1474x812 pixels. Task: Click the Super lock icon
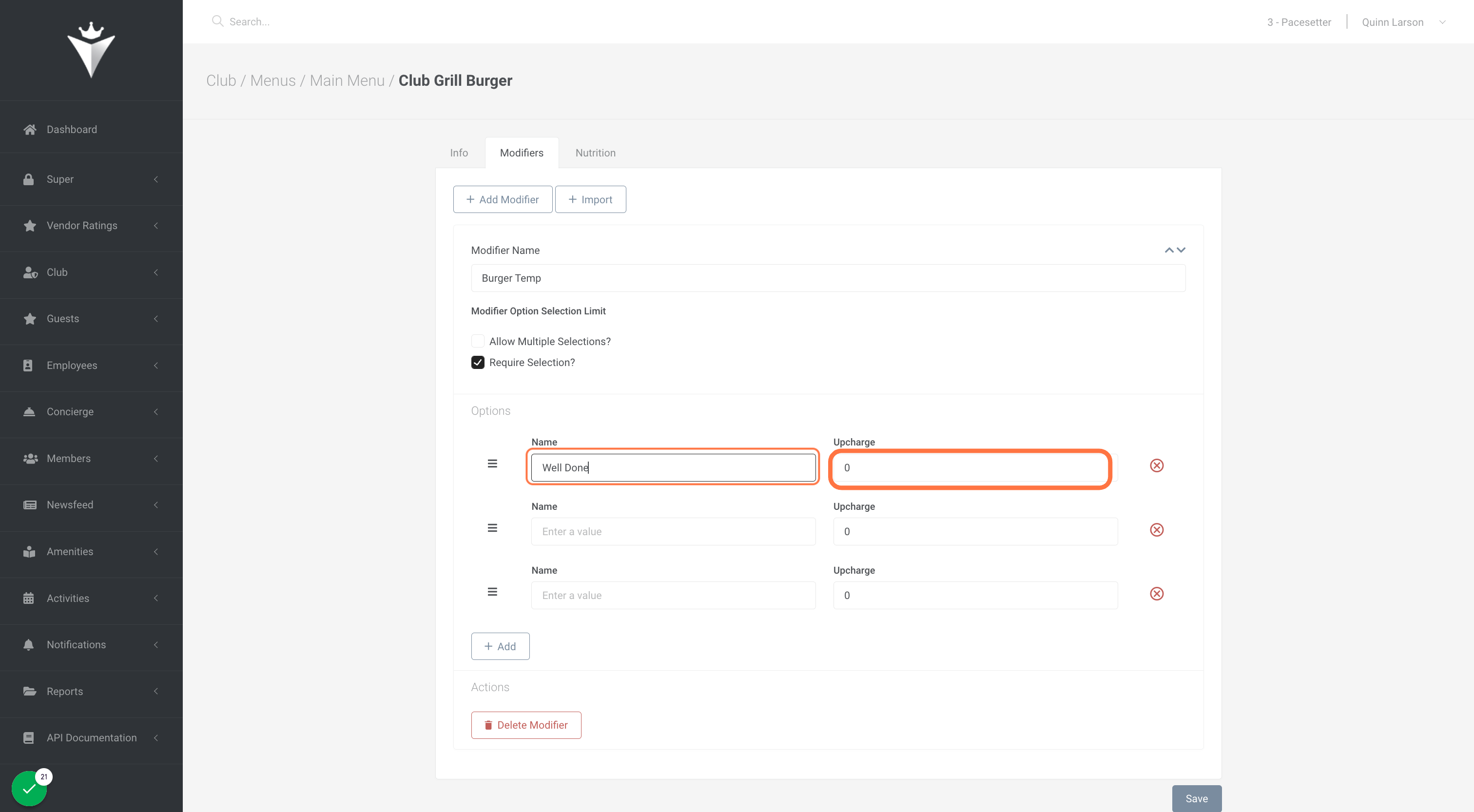[29, 179]
